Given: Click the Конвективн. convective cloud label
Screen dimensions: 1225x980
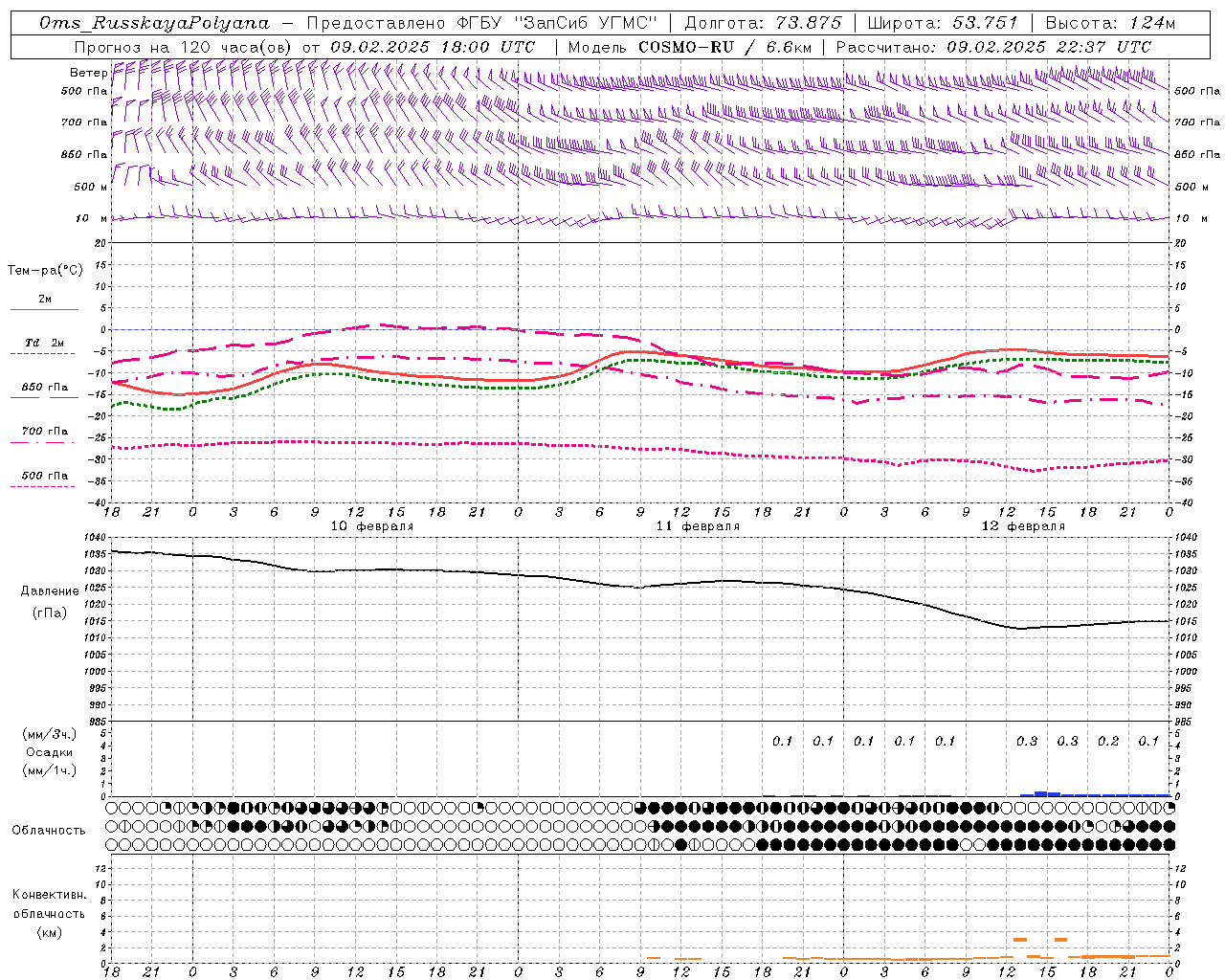Looking at the screenshot, I should [49, 895].
